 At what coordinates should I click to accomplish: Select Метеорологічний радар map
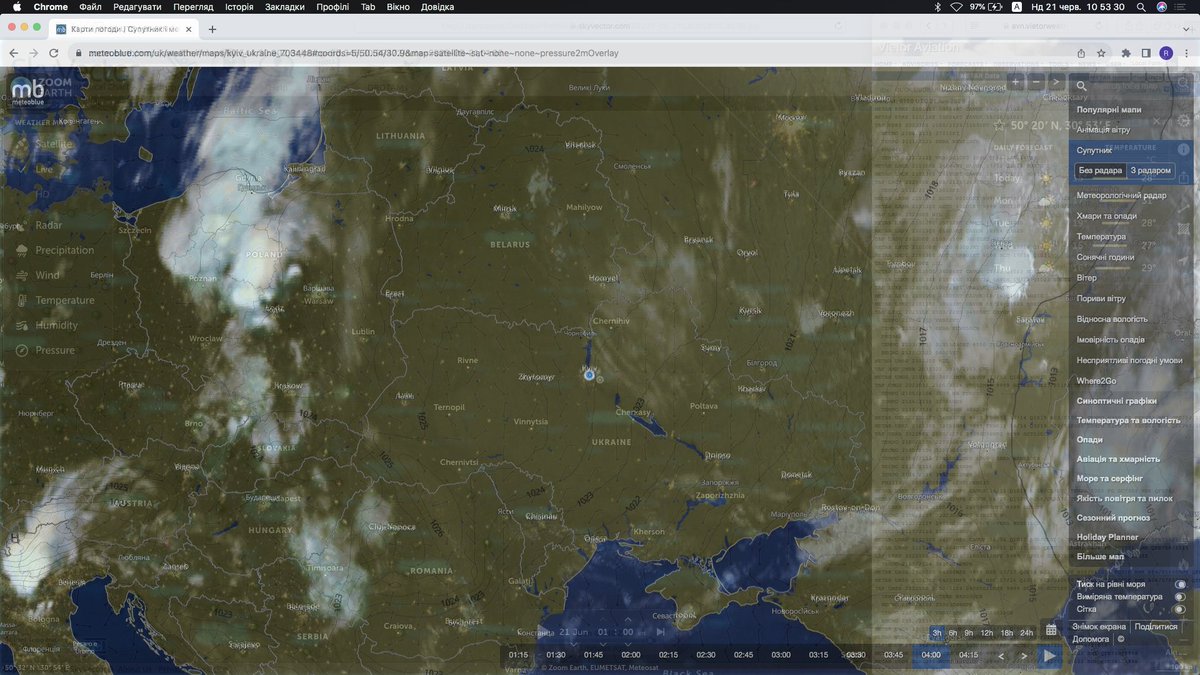(1123, 196)
